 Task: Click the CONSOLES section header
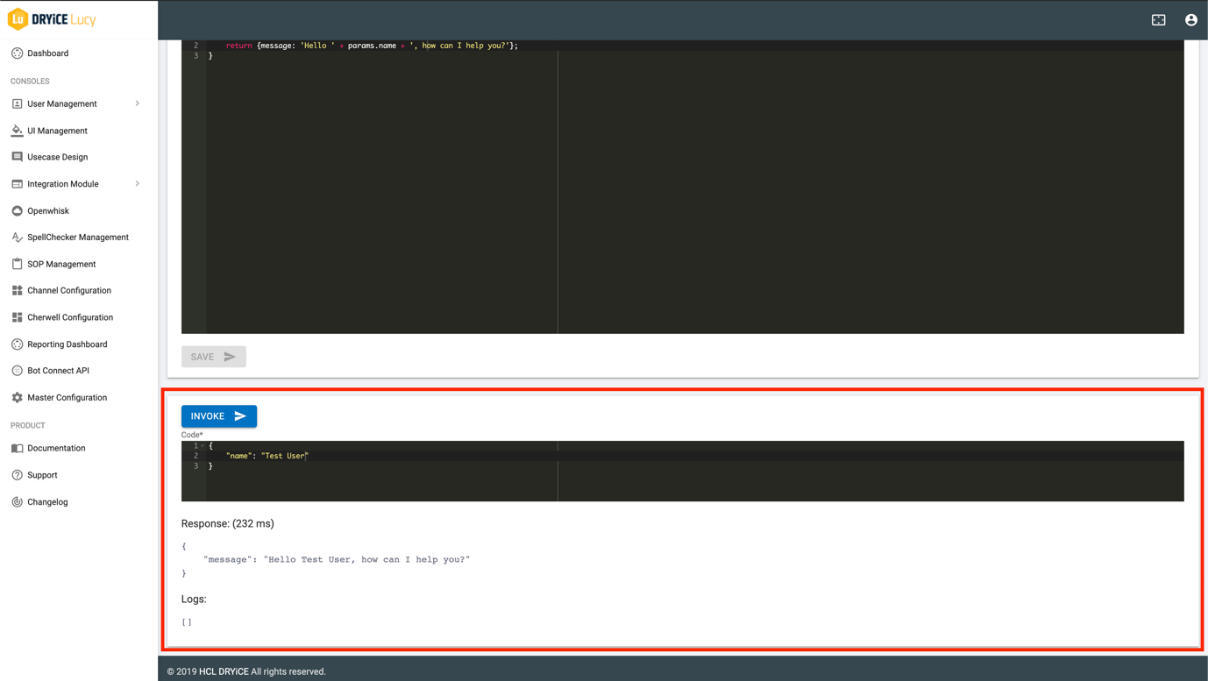pyautogui.click(x=30, y=81)
